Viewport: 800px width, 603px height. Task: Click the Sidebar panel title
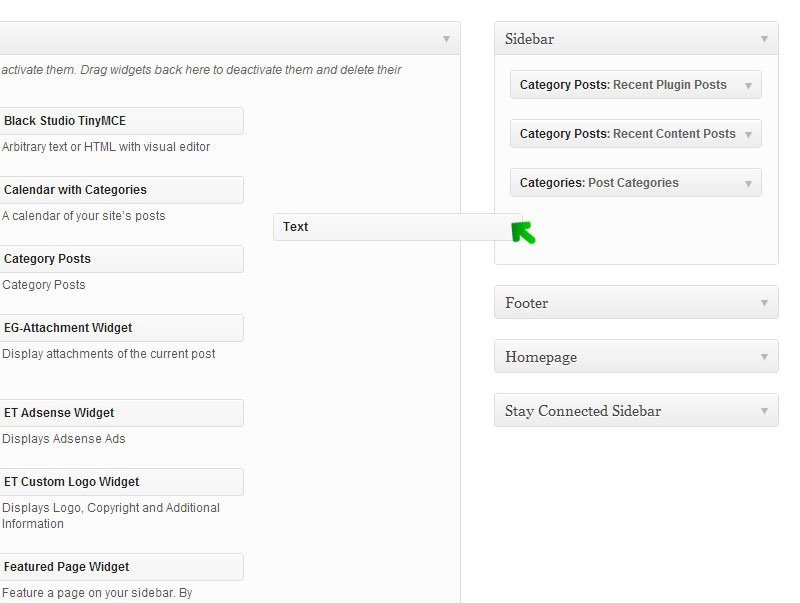[x=529, y=39]
